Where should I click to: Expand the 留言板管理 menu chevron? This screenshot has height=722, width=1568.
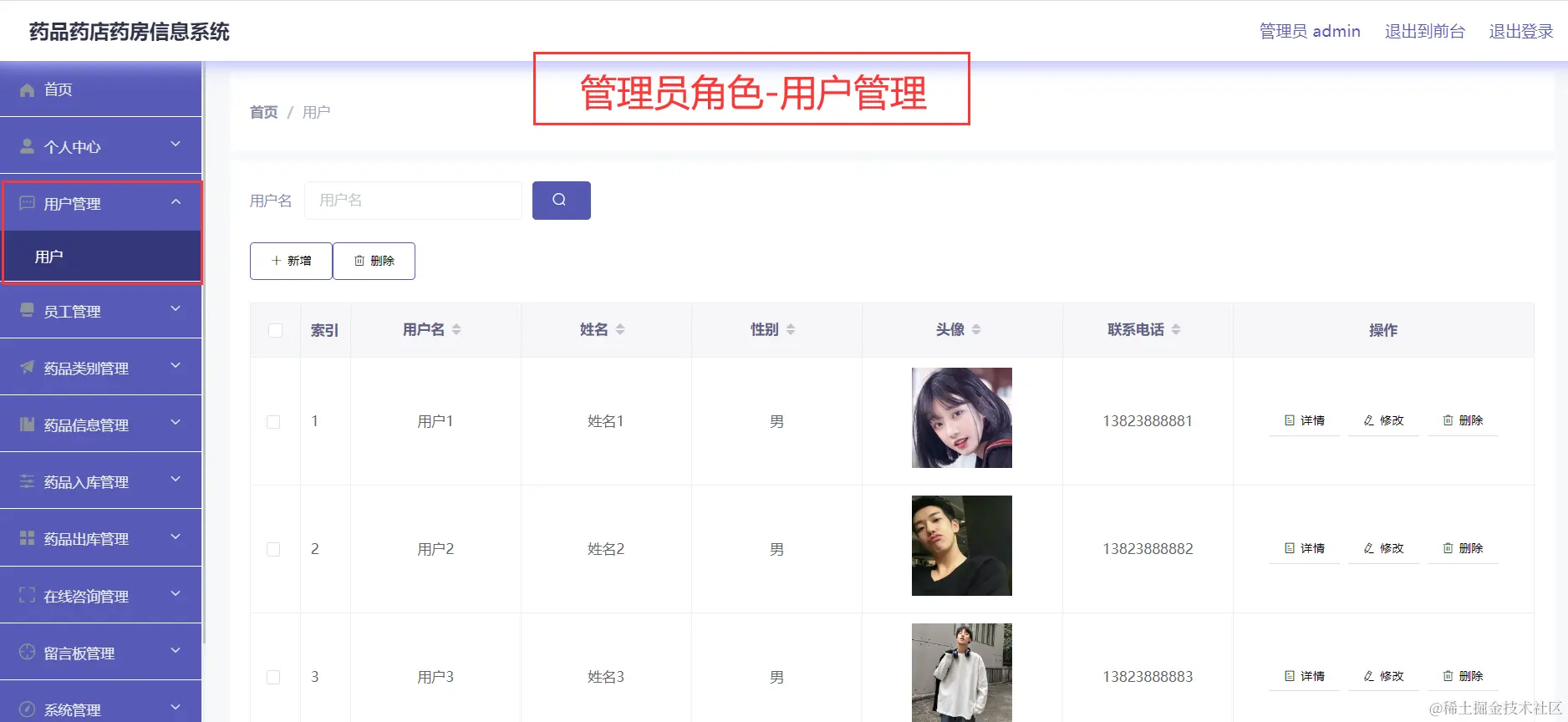click(x=176, y=651)
